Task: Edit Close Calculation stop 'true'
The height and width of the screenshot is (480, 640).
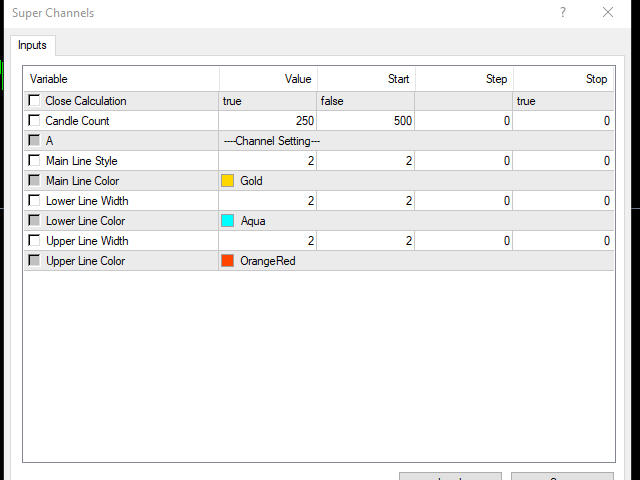Action: coord(563,101)
